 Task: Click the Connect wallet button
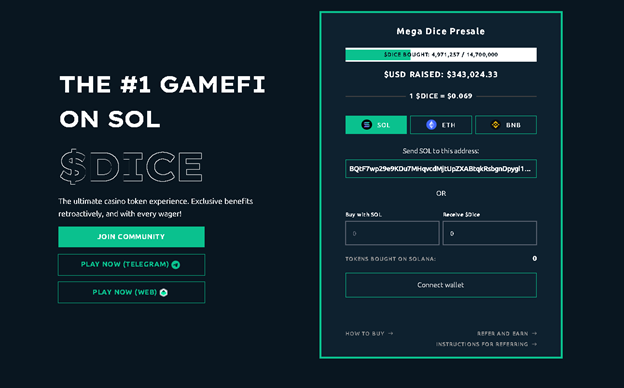(x=441, y=285)
